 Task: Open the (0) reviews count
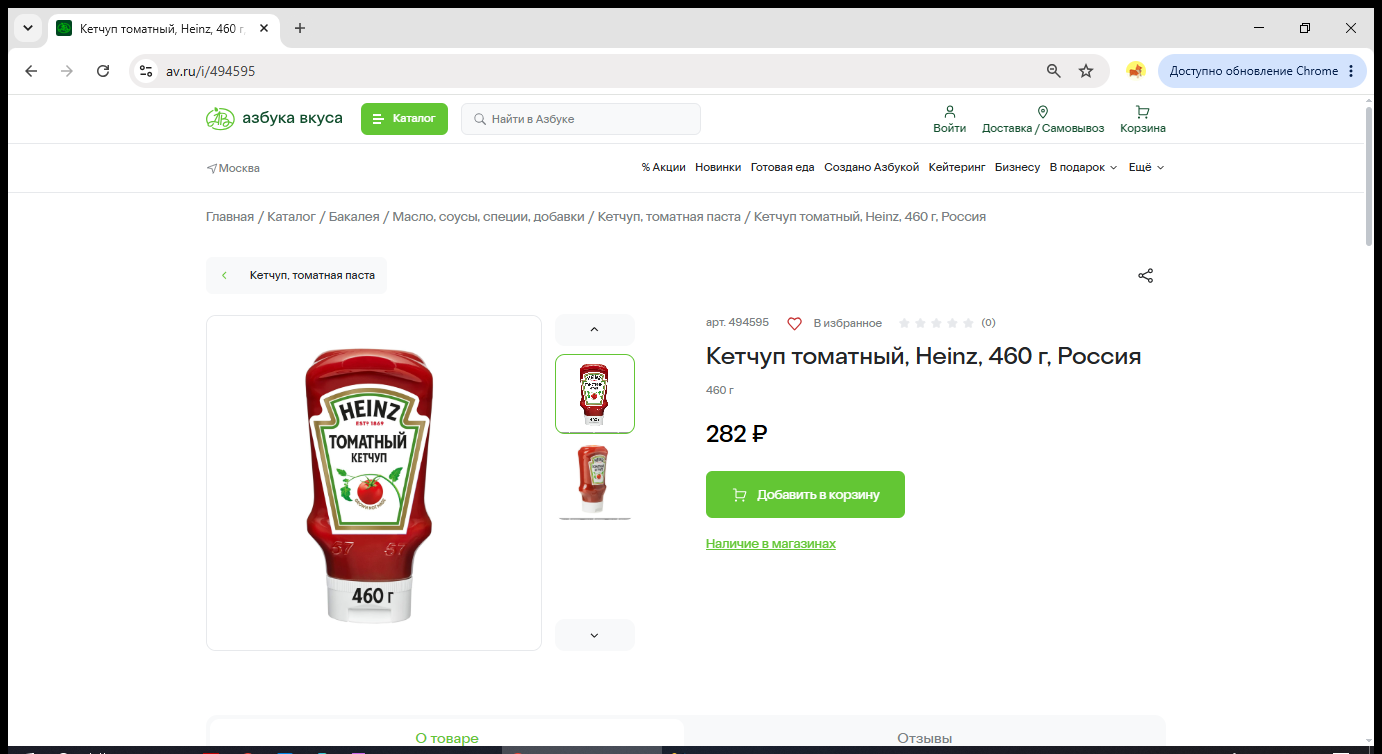pos(988,323)
